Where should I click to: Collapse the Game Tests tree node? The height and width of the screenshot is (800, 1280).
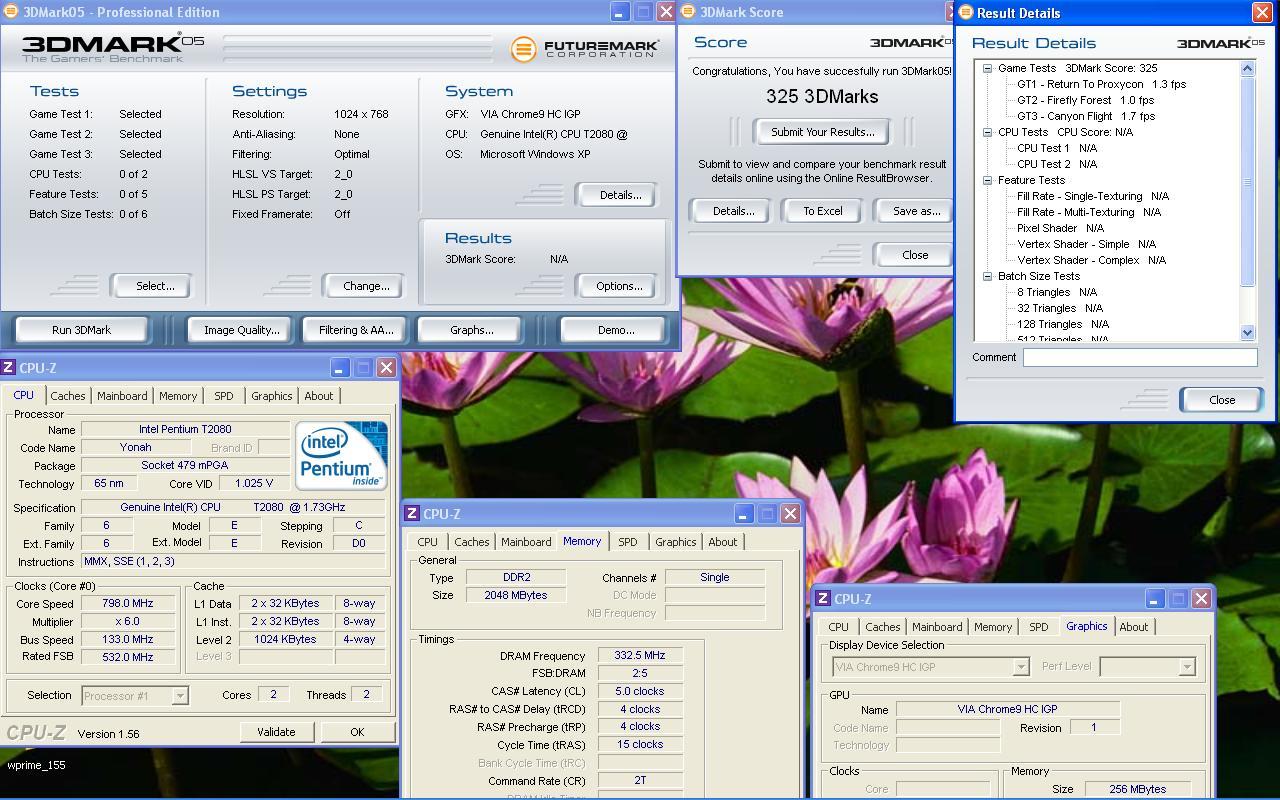tap(987, 68)
